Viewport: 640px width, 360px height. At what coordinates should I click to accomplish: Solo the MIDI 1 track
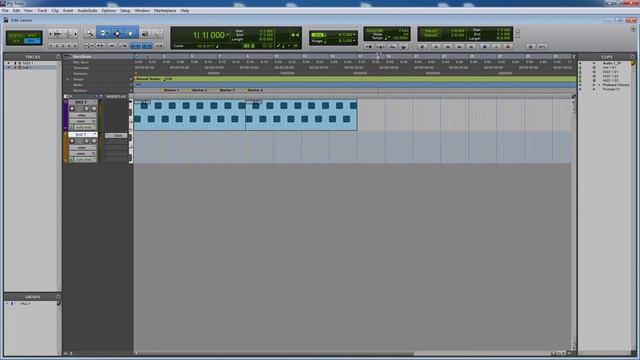[x=86, y=109]
